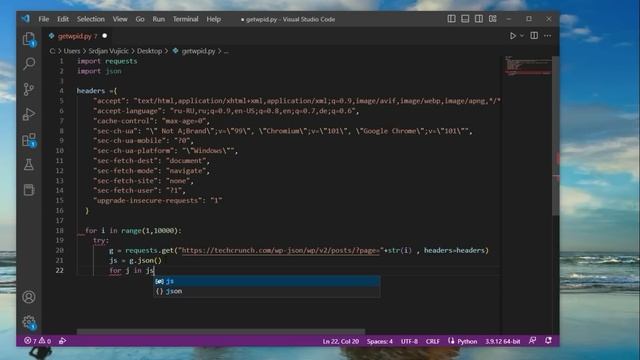
Task: Click Ln 22, Col 20 status entry
Action: 341,341
